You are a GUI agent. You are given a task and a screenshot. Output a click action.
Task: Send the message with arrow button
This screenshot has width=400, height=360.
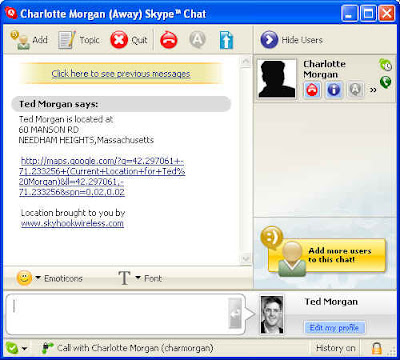235,313
